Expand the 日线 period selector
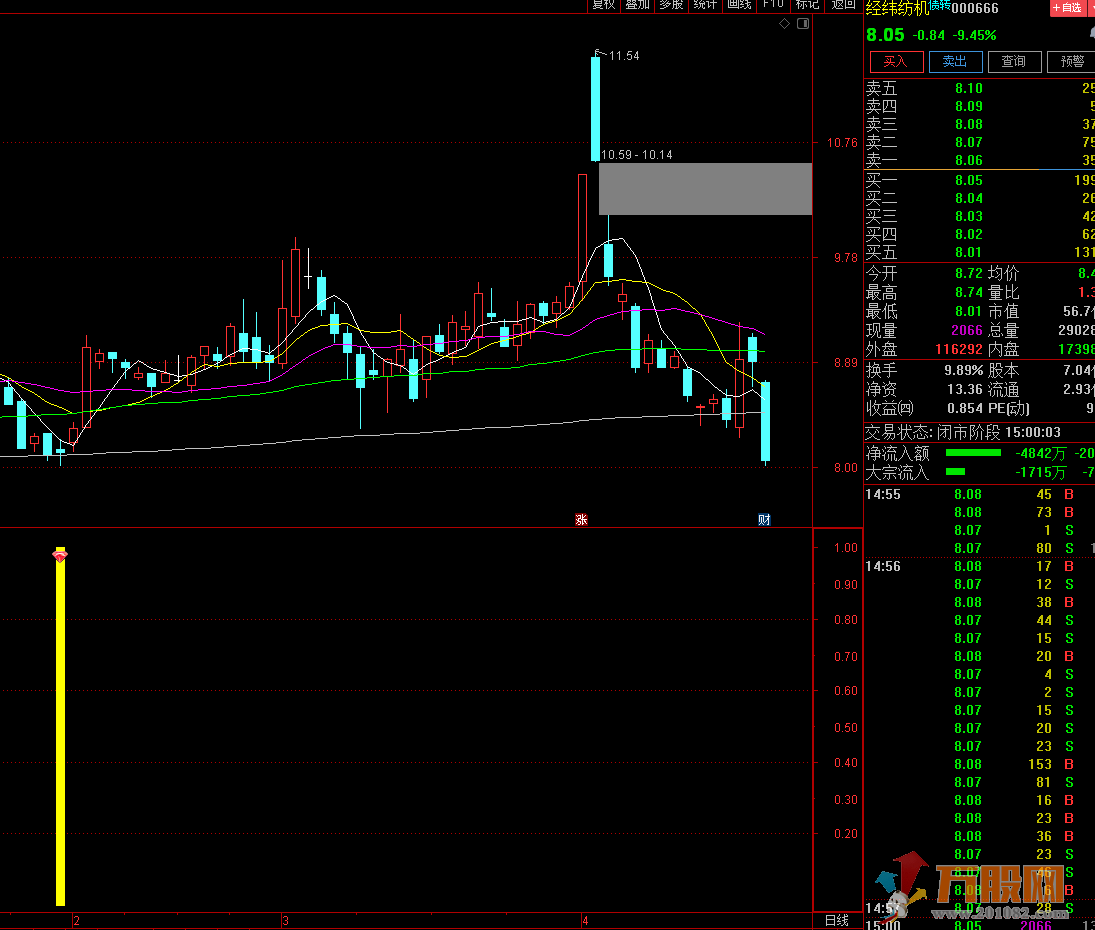The height and width of the screenshot is (930, 1095). coord(837,920)
